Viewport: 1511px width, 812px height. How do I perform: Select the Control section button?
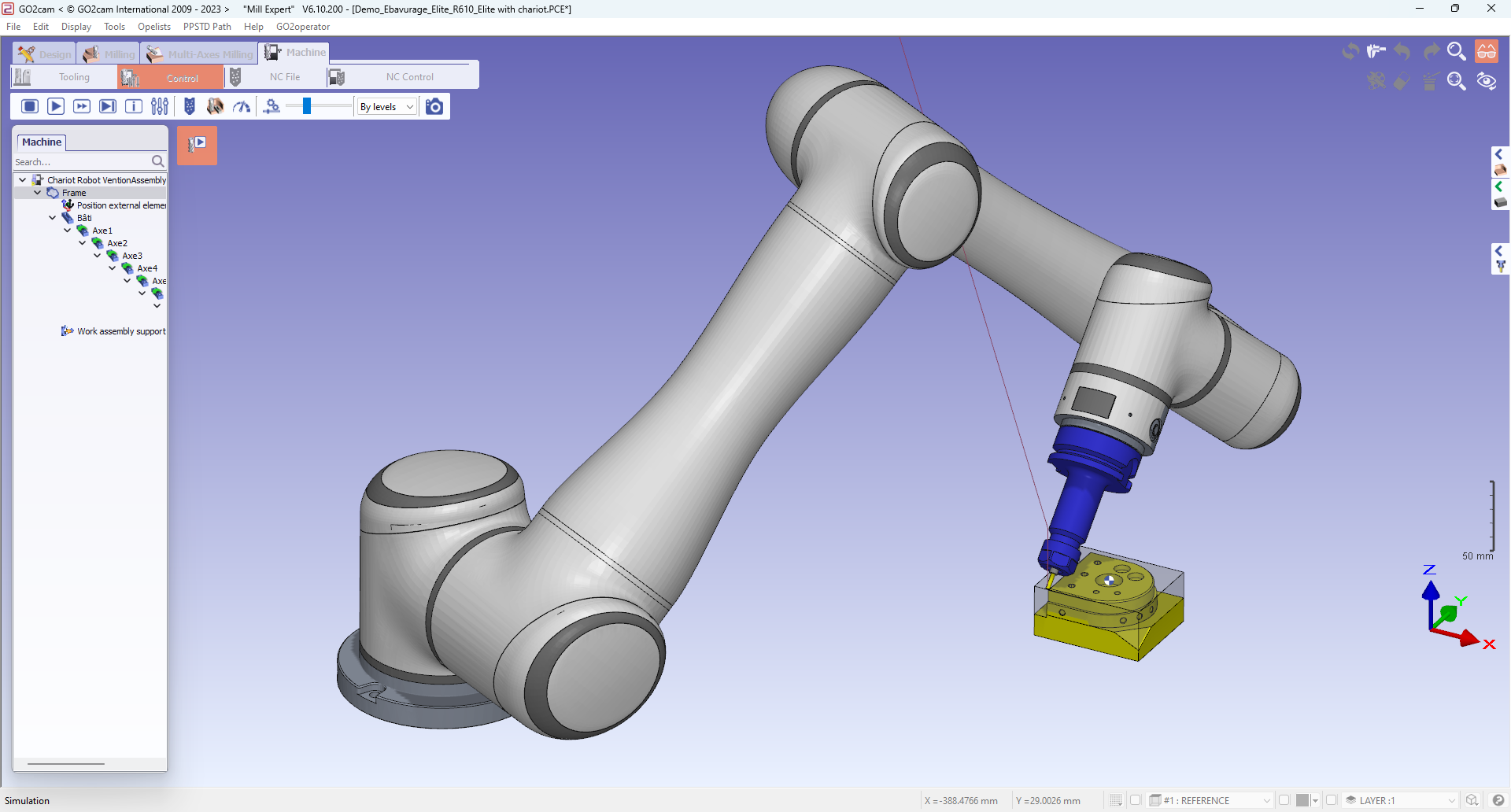(171, 77)
